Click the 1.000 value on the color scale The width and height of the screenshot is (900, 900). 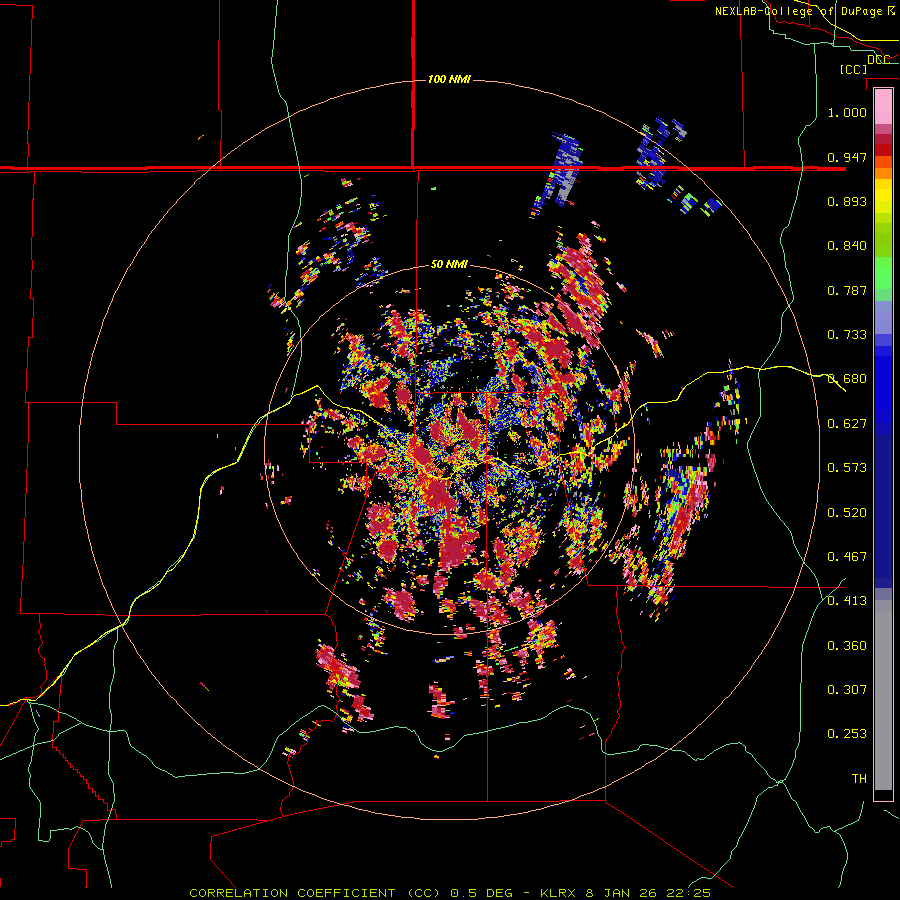tap(847, 112)
